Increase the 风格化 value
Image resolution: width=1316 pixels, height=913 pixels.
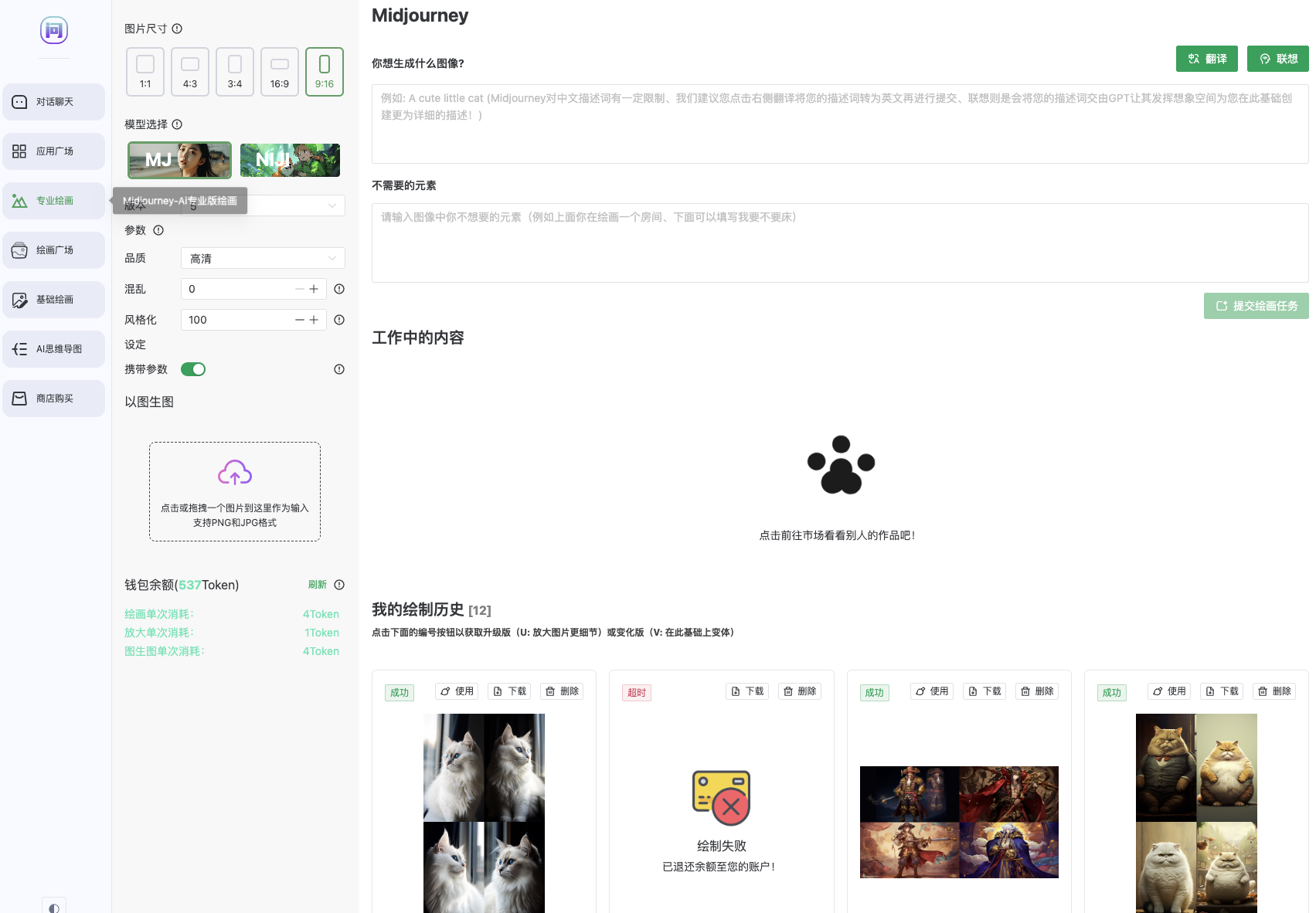(314, 320)
